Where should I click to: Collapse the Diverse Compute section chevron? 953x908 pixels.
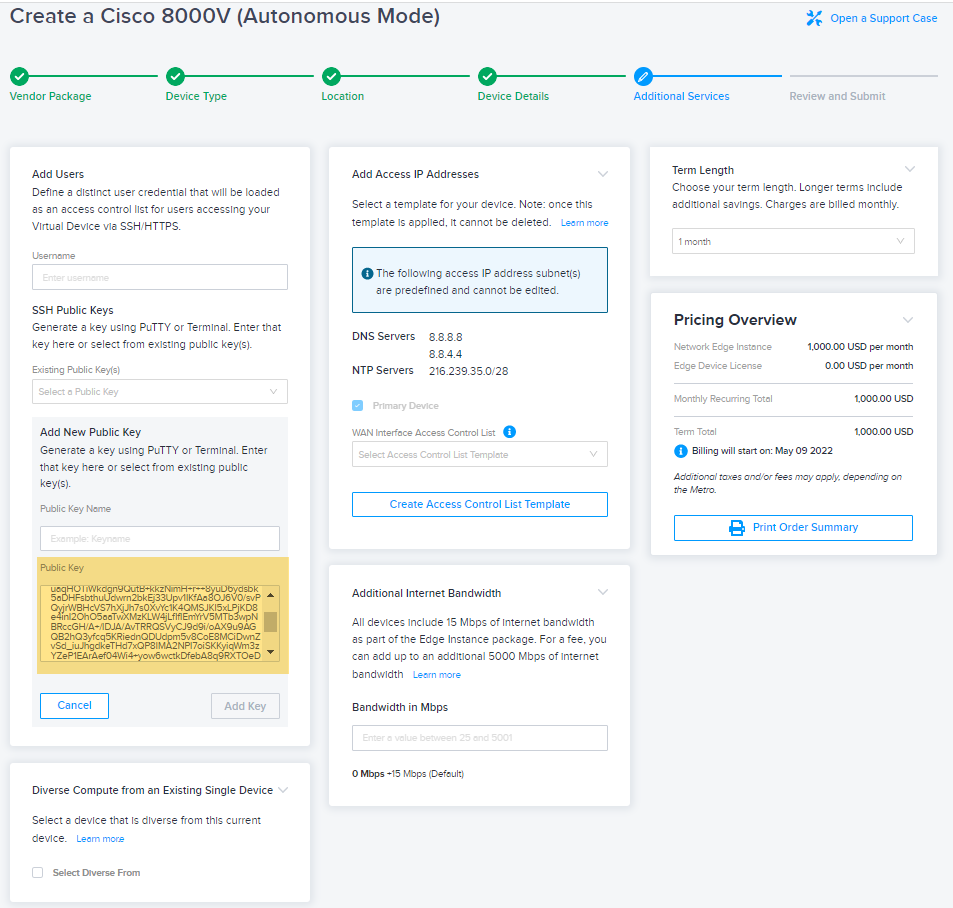coord(283,789)
